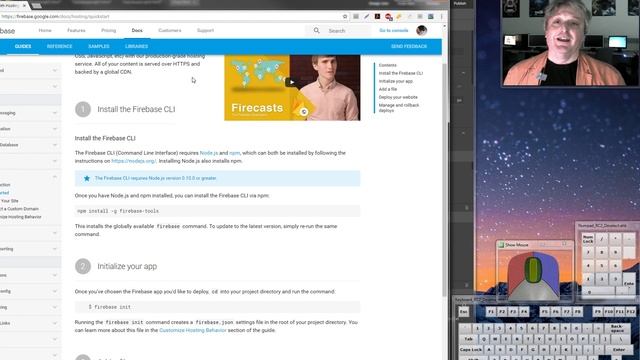Jump to Manage and rollback deploys in Contents
The width and height of the screenshot is (640, 360).
tap(399, 108)
